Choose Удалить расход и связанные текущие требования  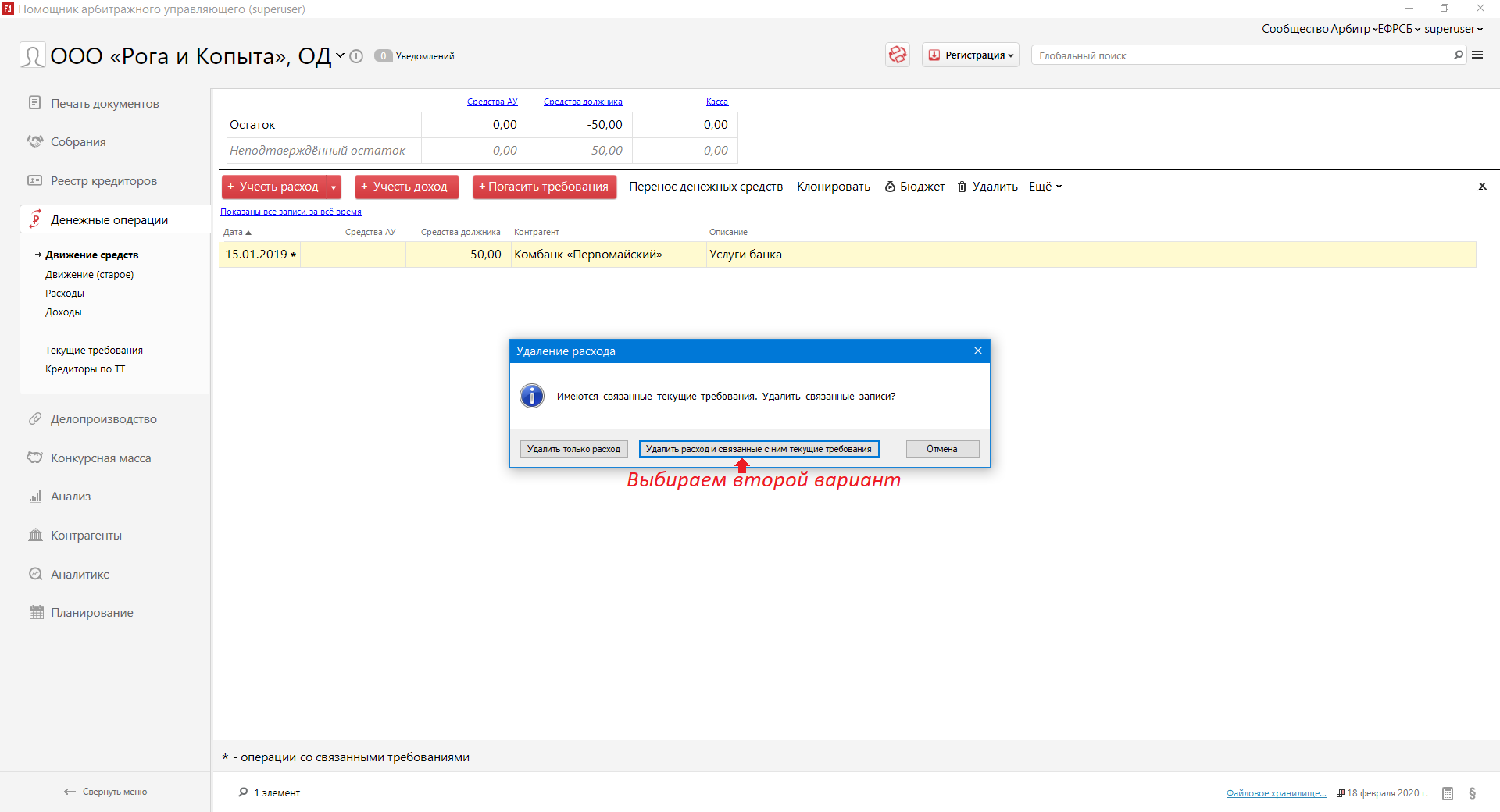(x=759, y=449)
